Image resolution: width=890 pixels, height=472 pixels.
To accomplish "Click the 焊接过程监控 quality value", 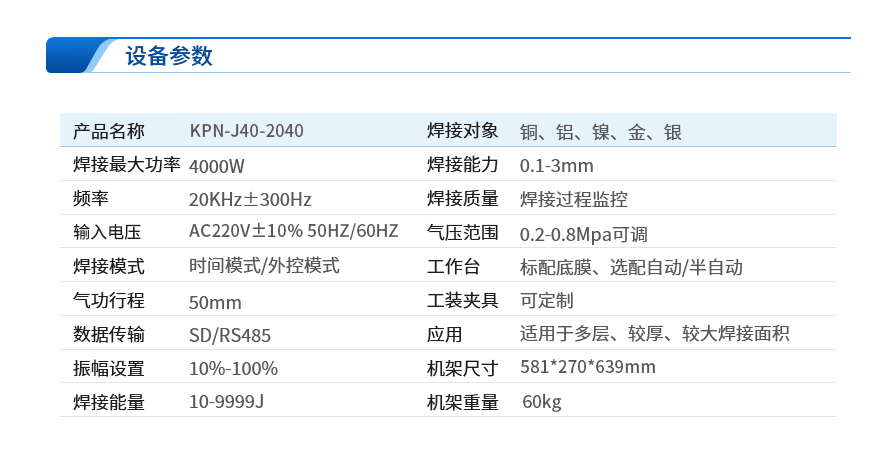I will tap(574, 199).
